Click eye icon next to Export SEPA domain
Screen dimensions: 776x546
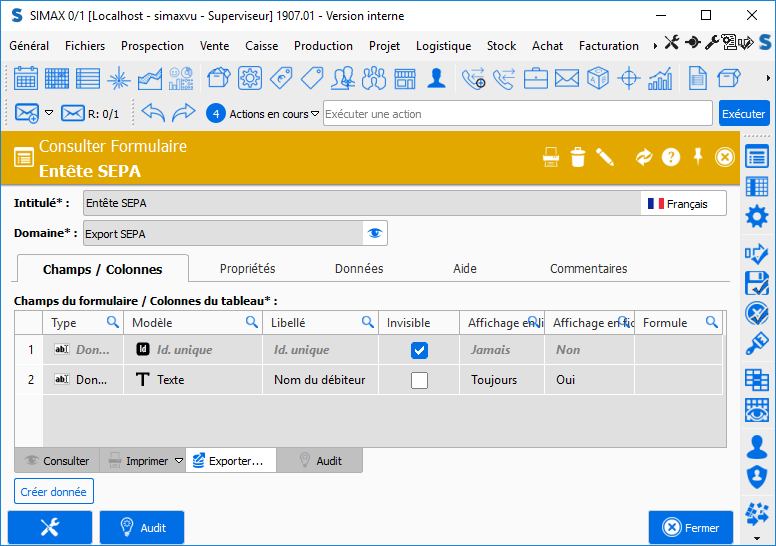click(375, 233)
